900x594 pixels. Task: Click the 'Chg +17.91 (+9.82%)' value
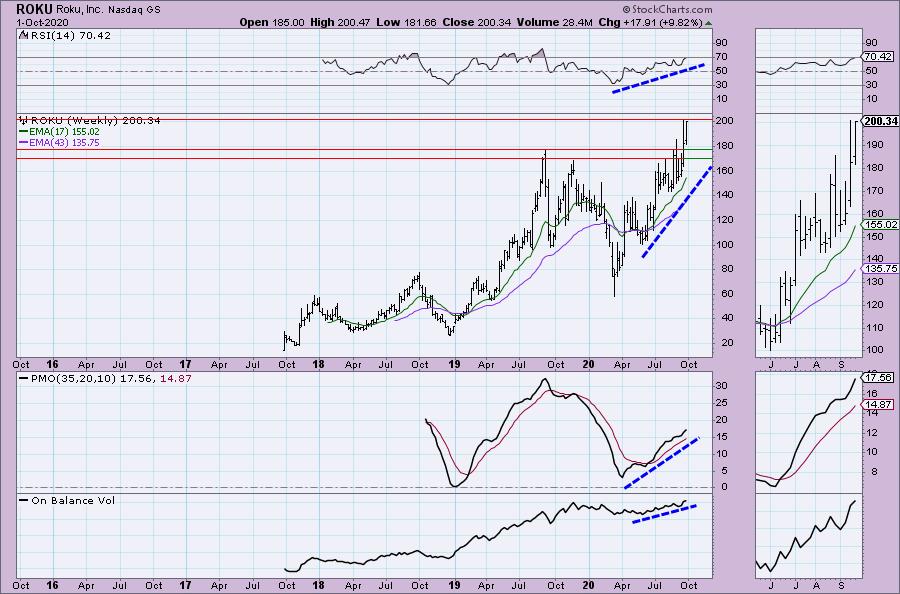tap(650, 22)
